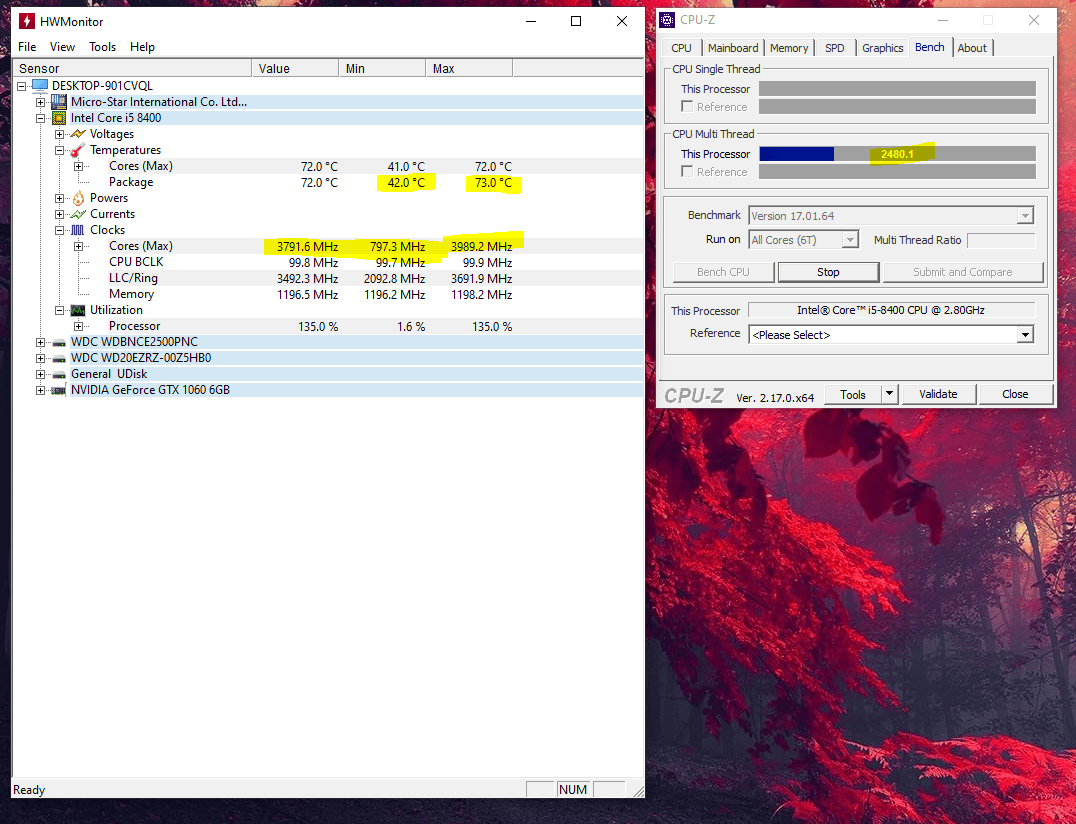
Task: Switch to the Graphics tab
Action: tap(882, 48)
